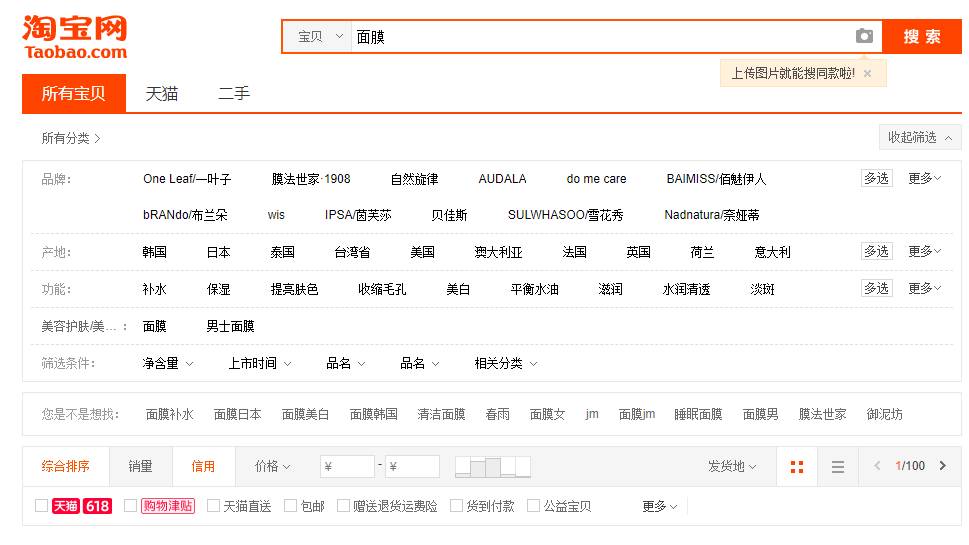The width and height of the screenshot is (969, 545).
Task: Select function 收缩毛孔
Action: tap(382, 289)
